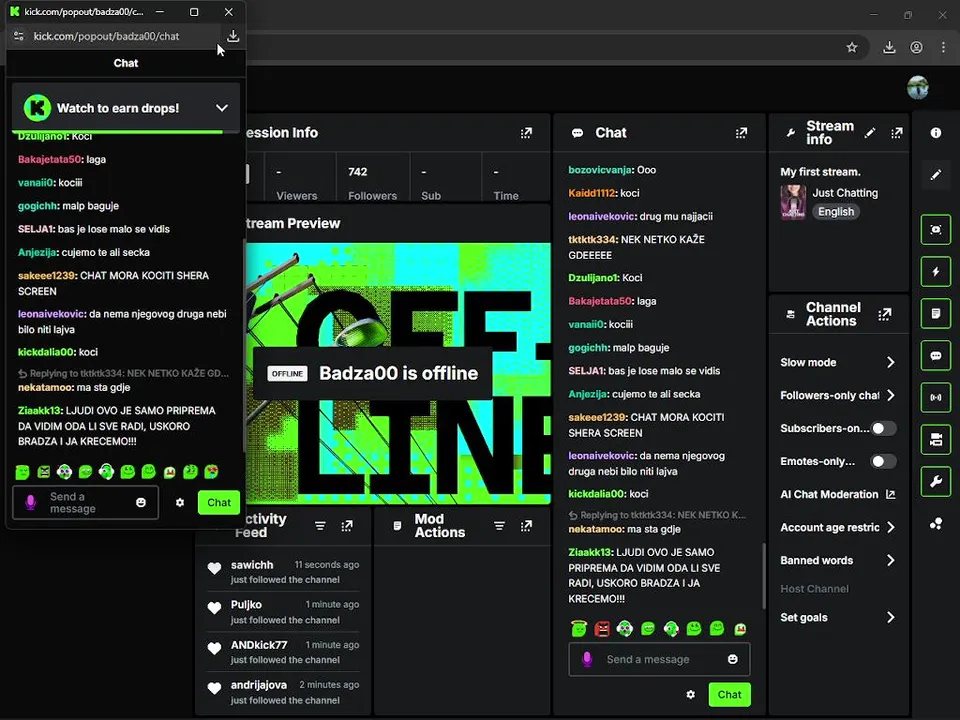Click the ANDkick77 follow entry

tap(283, 652)
